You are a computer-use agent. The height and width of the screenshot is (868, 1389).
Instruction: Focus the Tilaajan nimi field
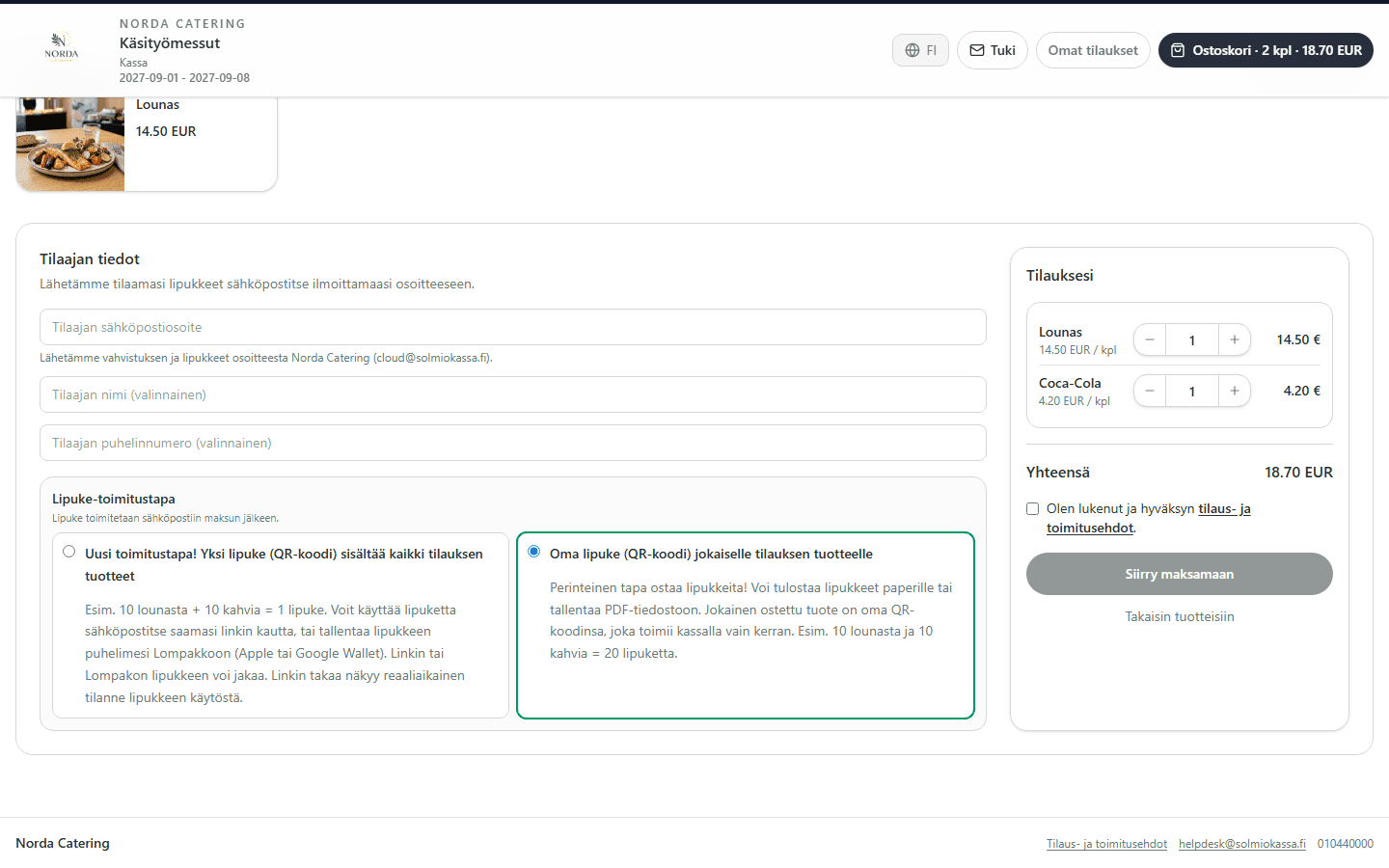coord(513,394)
